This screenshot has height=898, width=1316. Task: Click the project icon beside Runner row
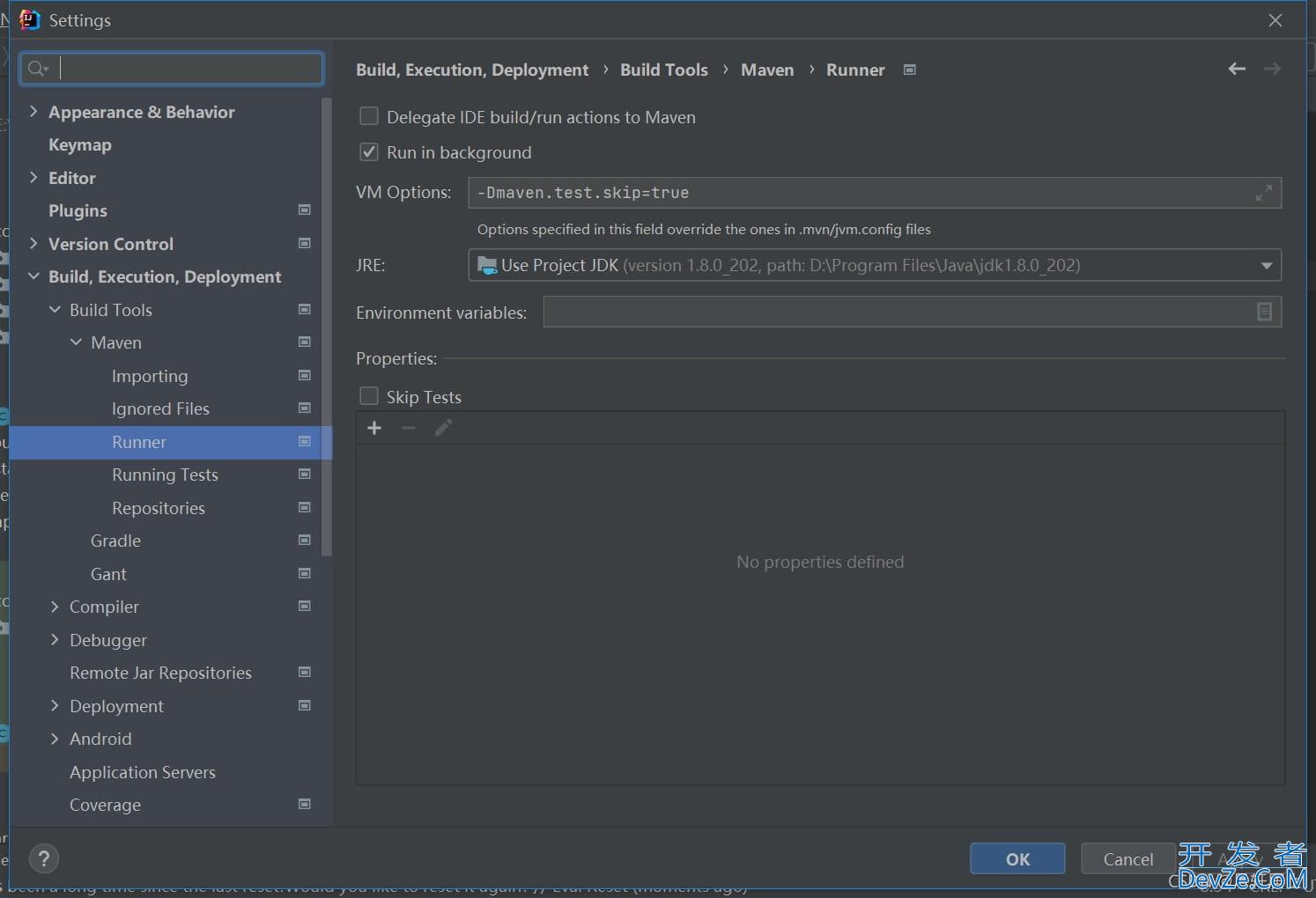(x=305, y=442)
